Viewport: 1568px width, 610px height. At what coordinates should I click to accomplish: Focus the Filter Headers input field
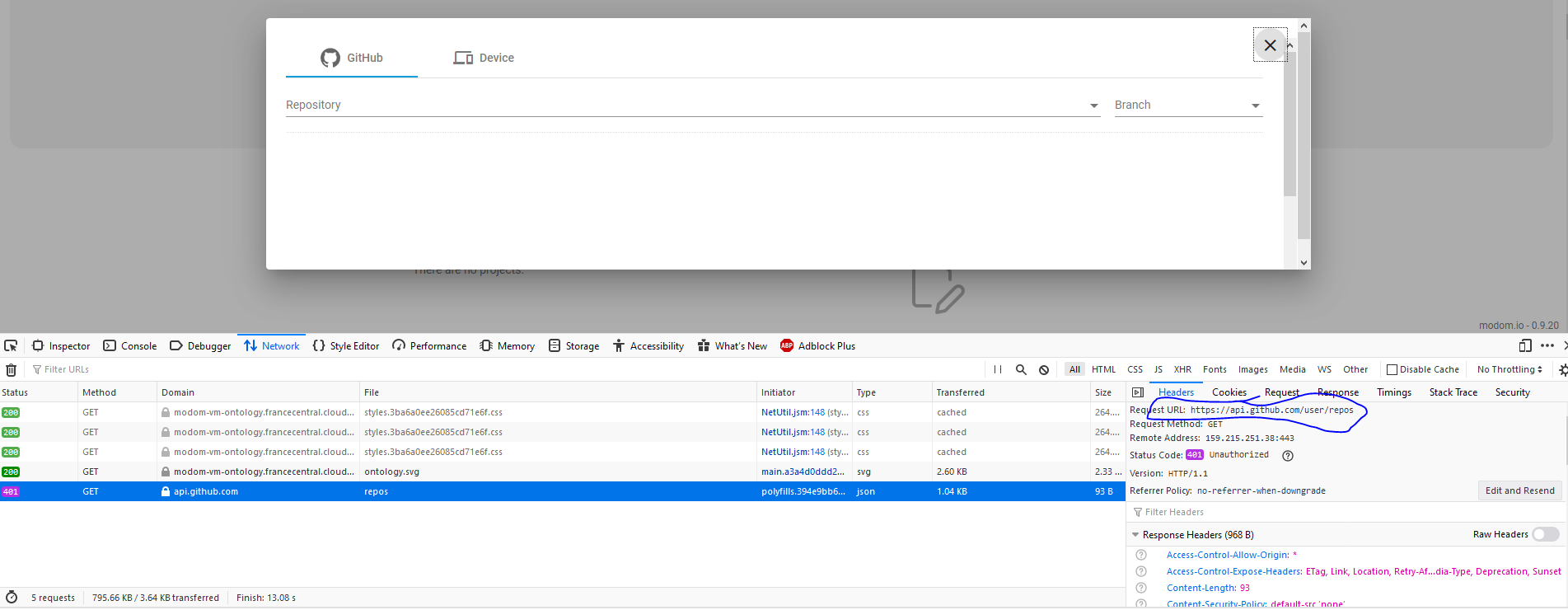(1346, 512)
